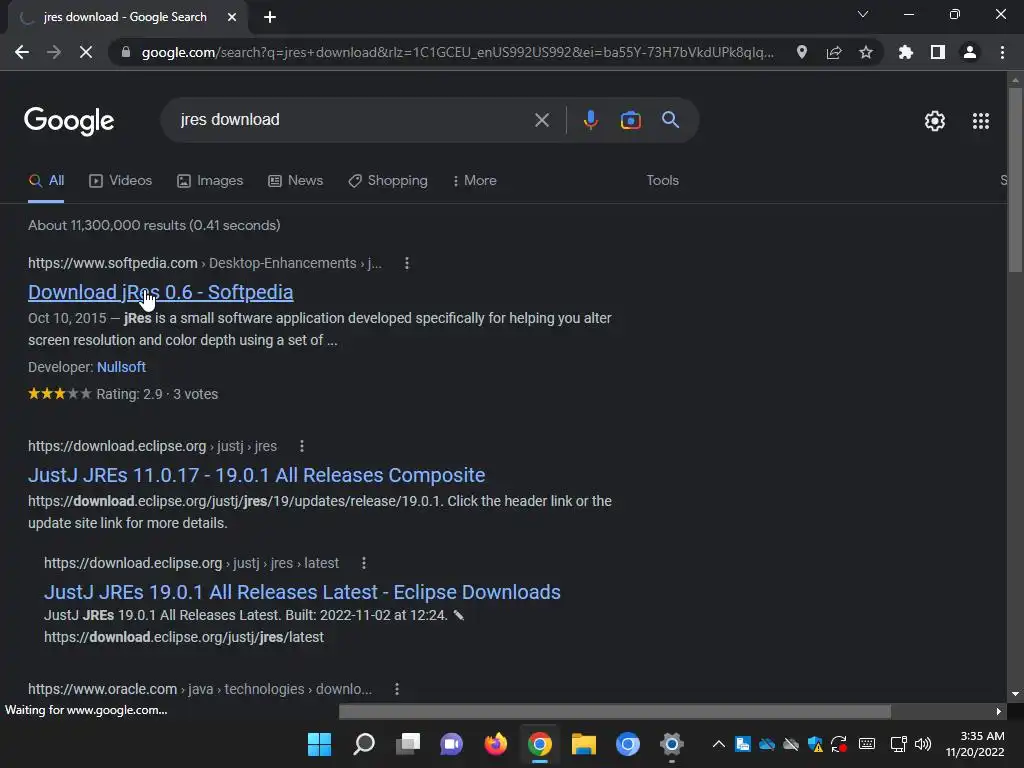Open the Teams Chat taskbar icon
Image resolution: width=1024 pixels, height=768 pixels.
click(451, 744)
